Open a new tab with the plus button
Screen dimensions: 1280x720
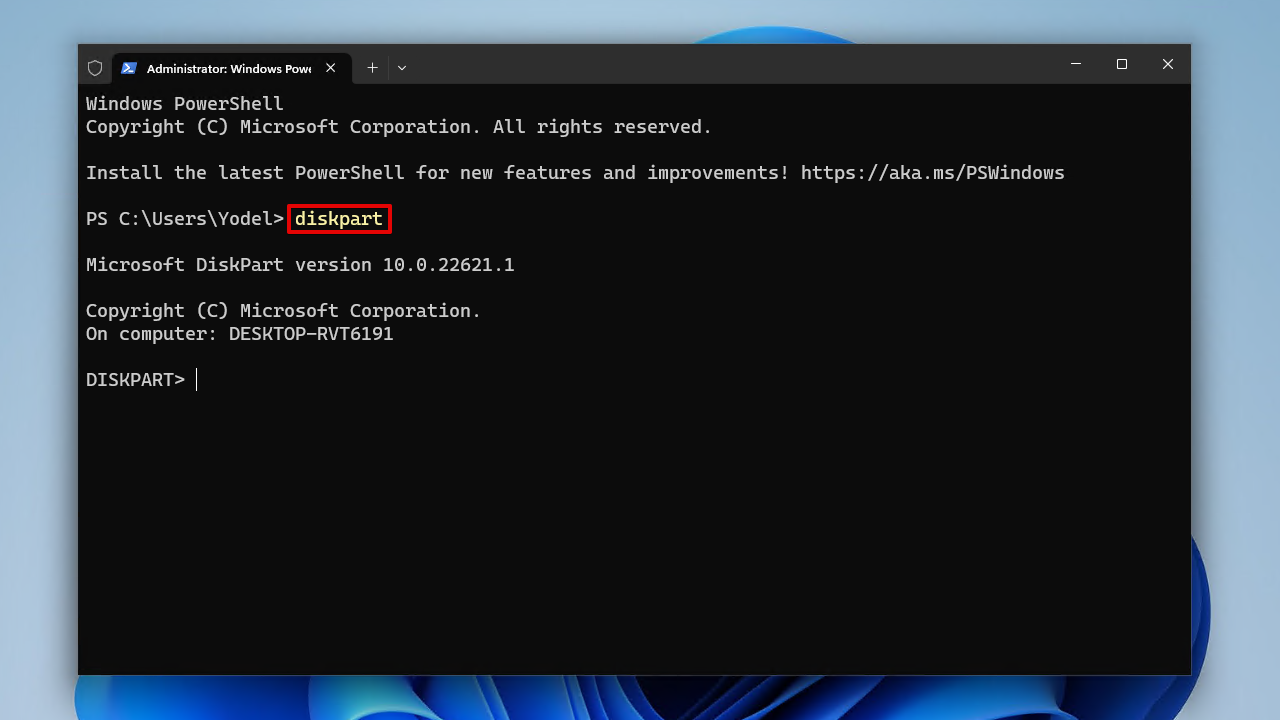pos(372,68)
